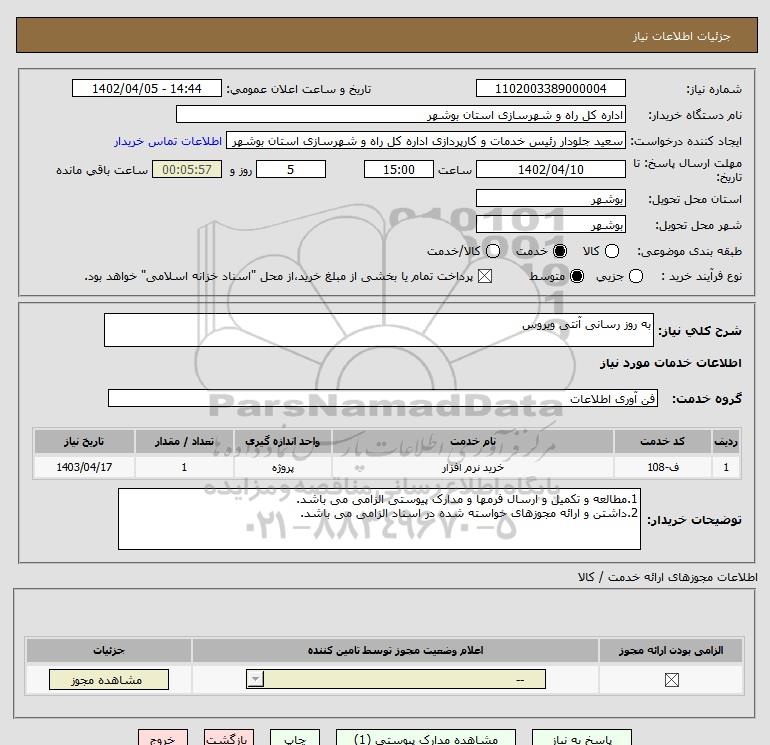Click the واحد اندازه گیری column header
The image size is (770, 745).
coord(282,441)
